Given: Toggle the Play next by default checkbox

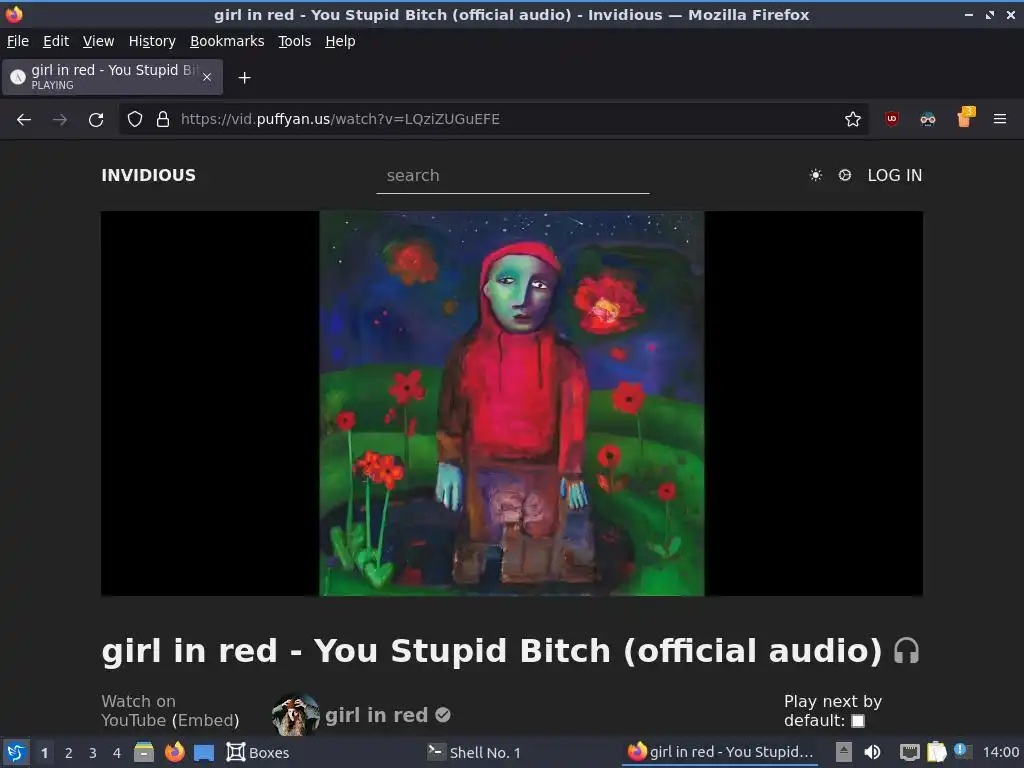Looking at the screenshot, I should 858,721.
